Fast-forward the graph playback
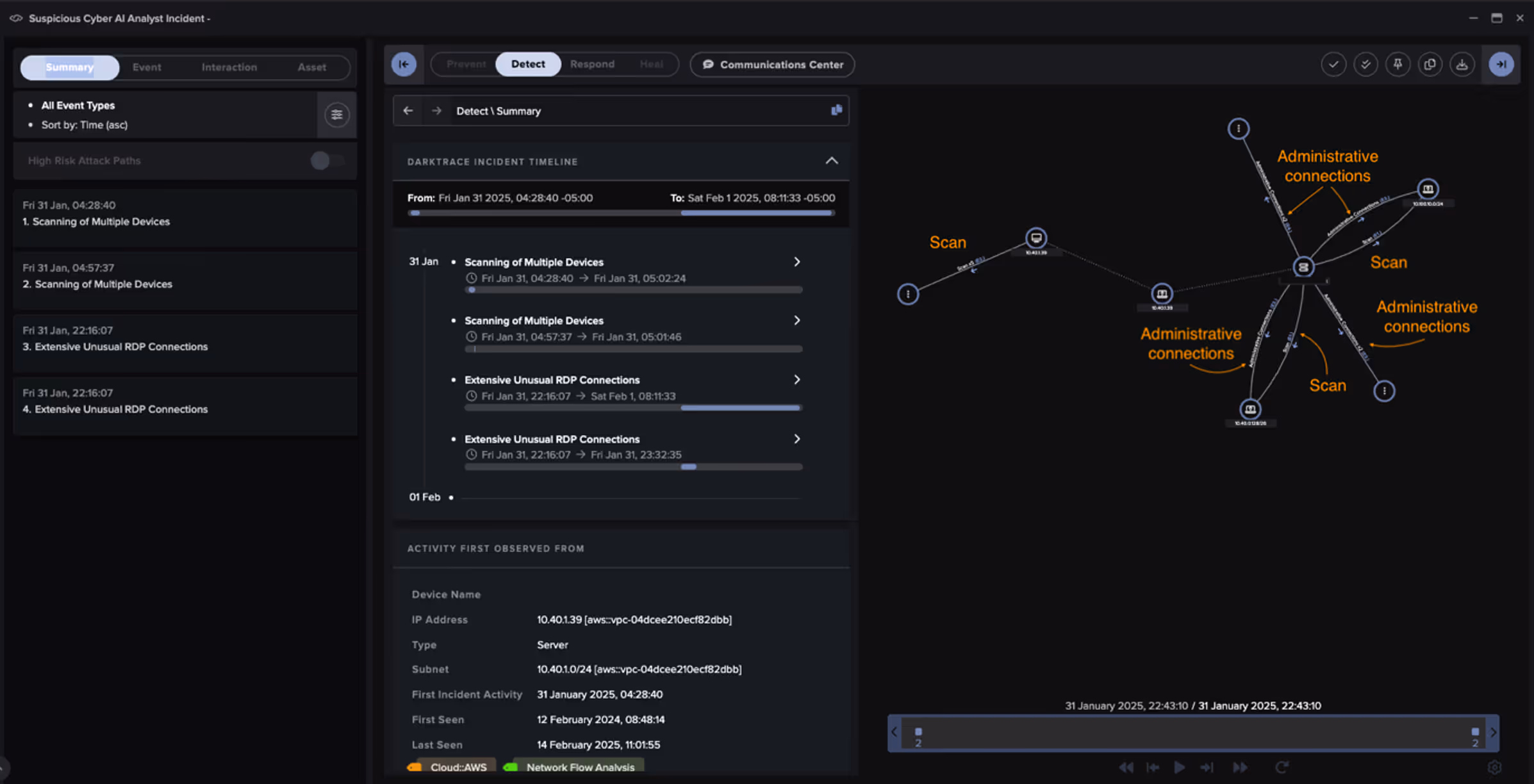The height and width of the screenshot is (784, 1534). (1240, 767)
